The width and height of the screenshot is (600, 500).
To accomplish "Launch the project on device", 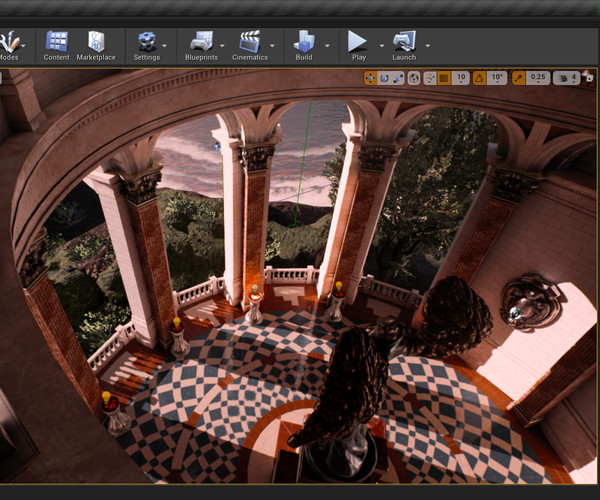I will click(x=404, y=46).
